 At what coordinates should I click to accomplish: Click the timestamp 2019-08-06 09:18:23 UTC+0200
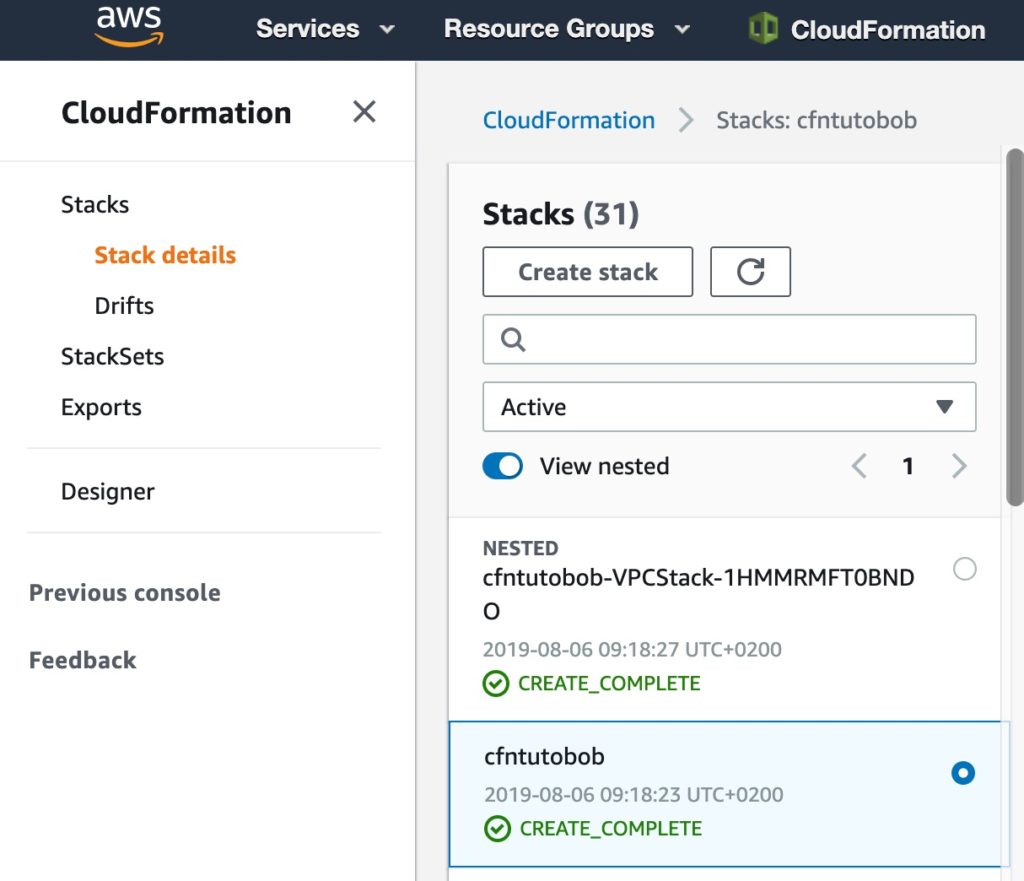(x=633, y=795)
